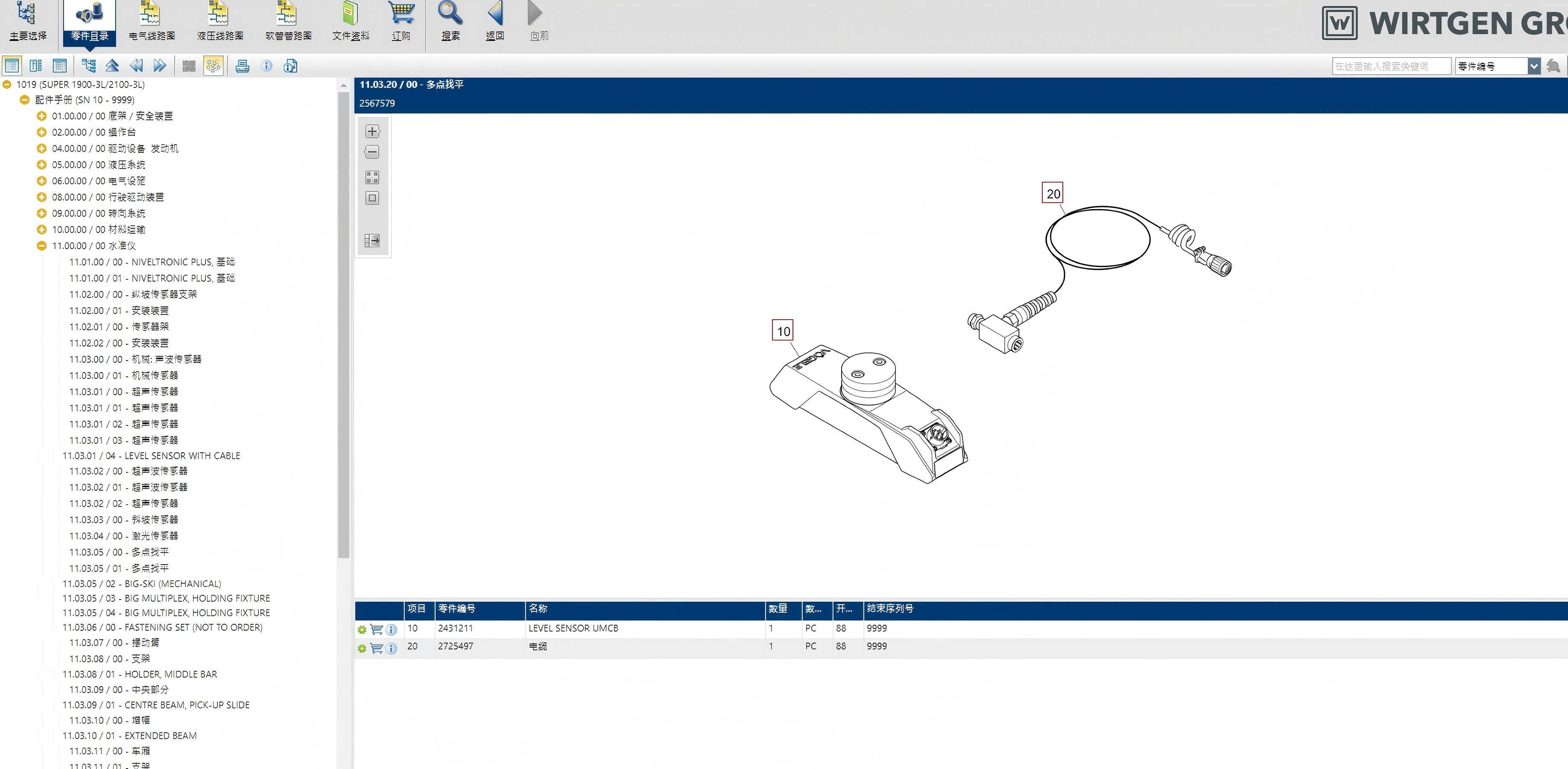Viewport: 1568px width, 769px height.
Task: Go to previous page with double-left arrows
Action: (x=136, y=66)
